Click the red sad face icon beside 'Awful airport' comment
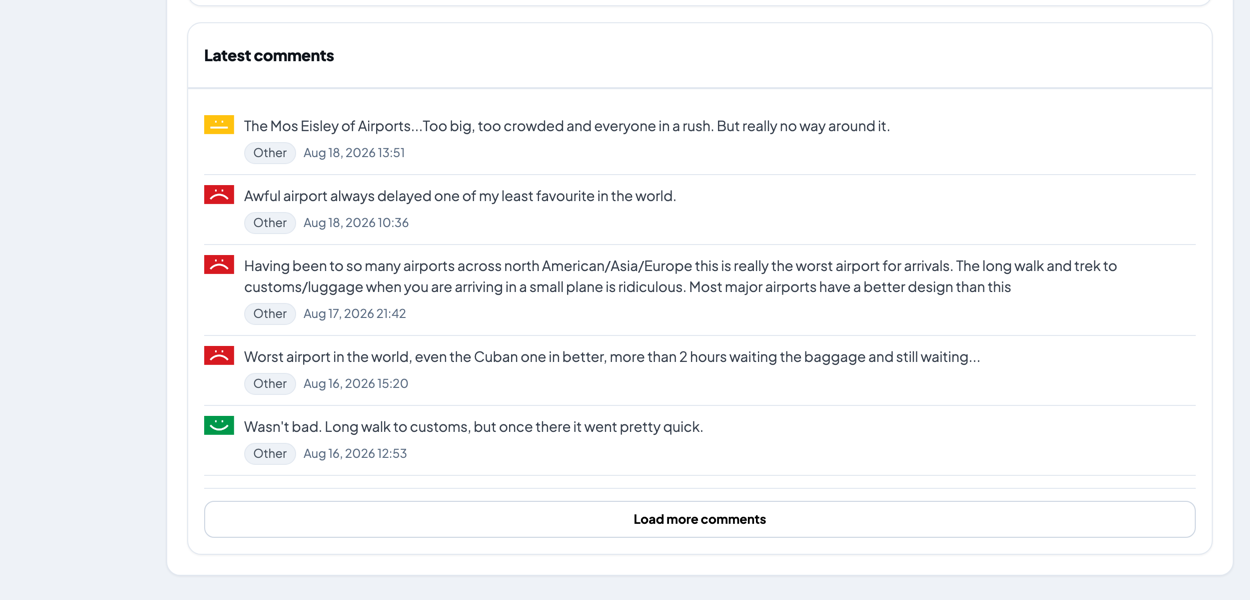The height and width of the screenshot is (600, 1250). coord(219,195)
